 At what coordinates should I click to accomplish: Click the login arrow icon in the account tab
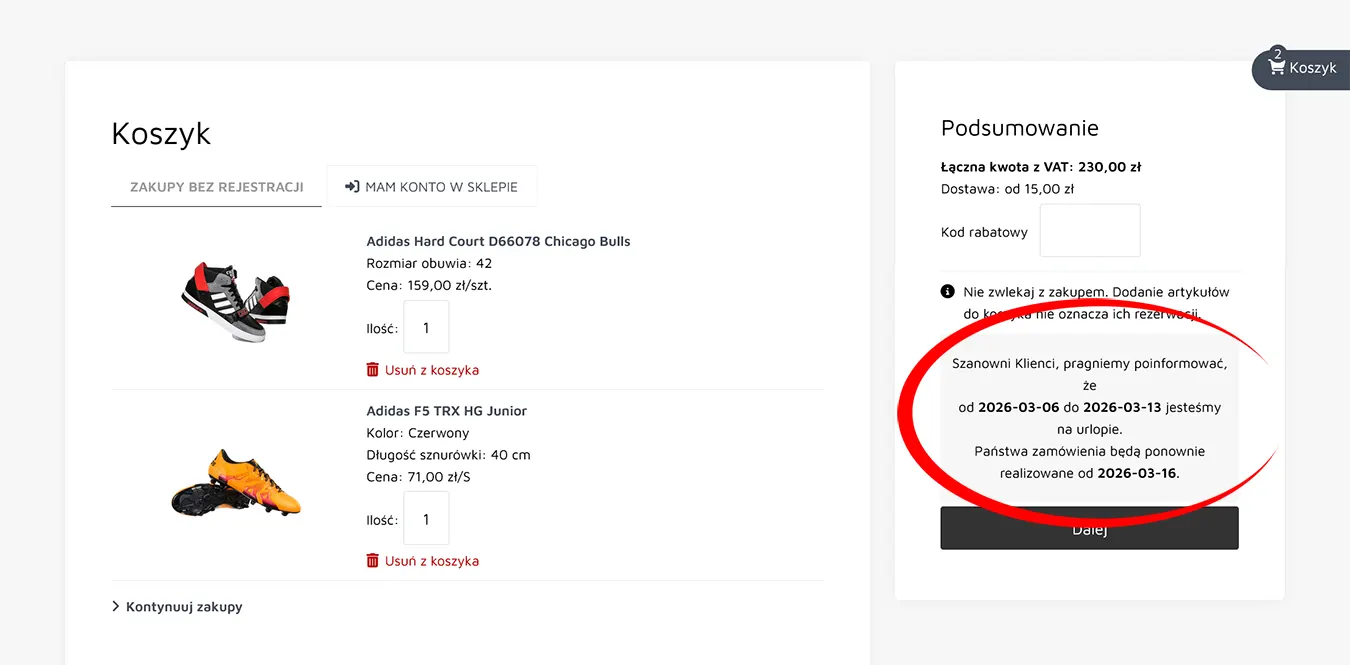(x=352, y=187)
